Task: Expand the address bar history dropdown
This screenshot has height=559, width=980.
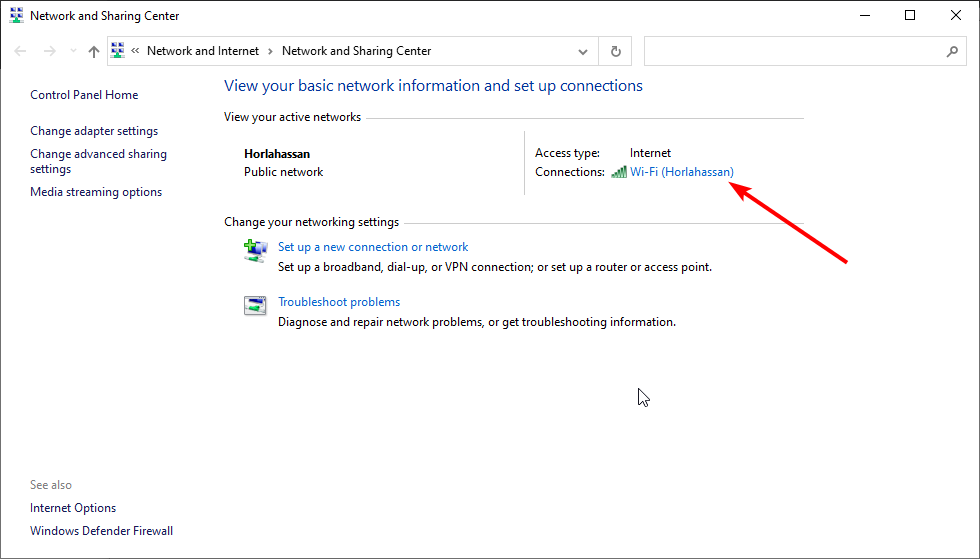Action: [582, 51]
